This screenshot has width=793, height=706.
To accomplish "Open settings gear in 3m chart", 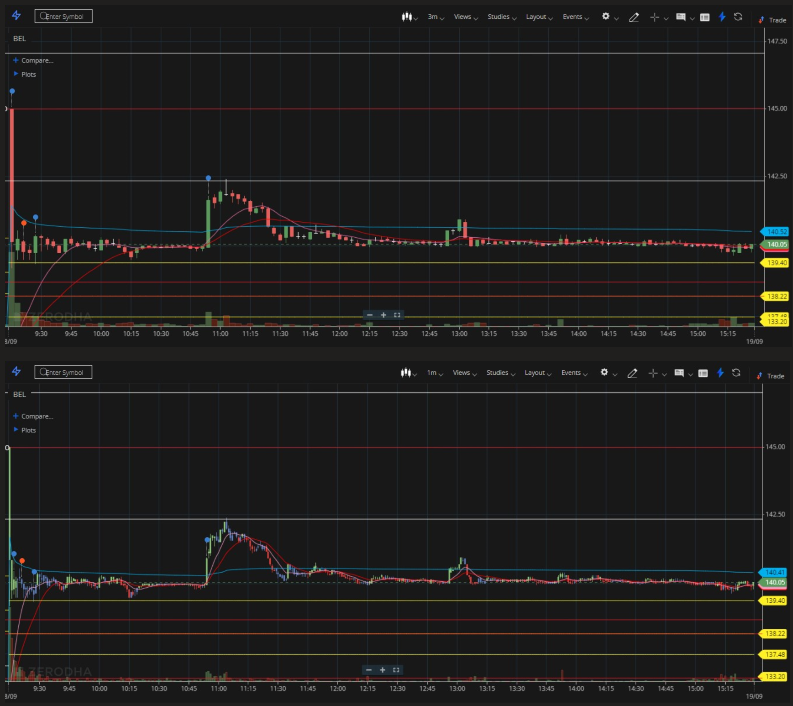I will [605, 16].
